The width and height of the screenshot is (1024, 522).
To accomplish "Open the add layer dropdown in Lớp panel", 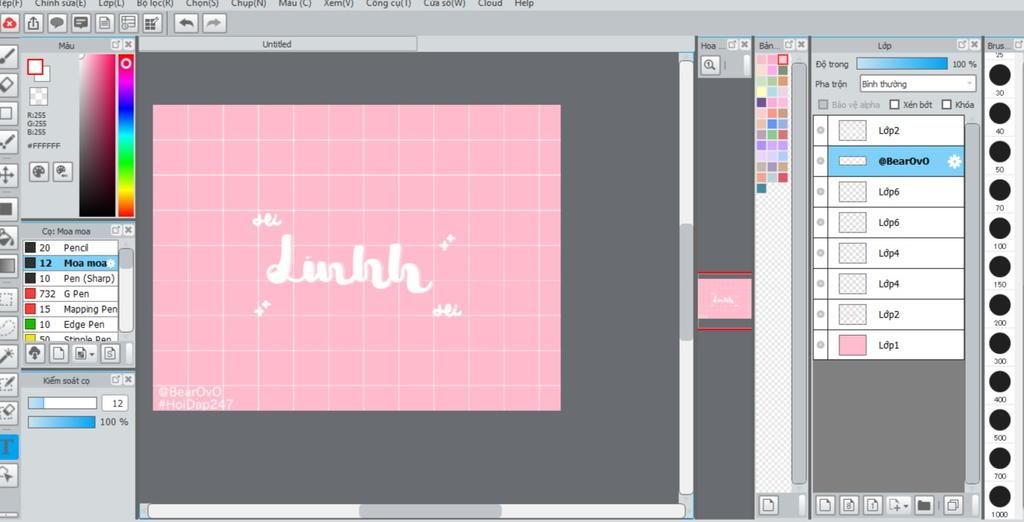I will pos(906,506).
